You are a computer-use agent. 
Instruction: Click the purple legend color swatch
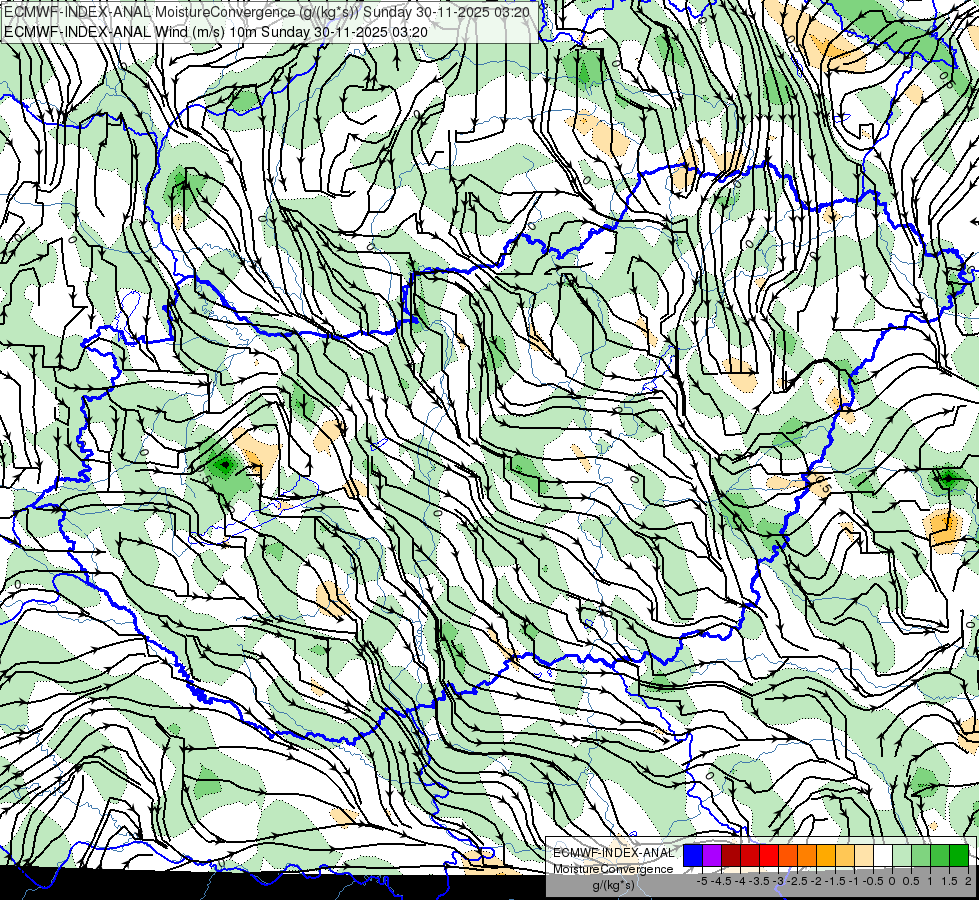[712, 856]
